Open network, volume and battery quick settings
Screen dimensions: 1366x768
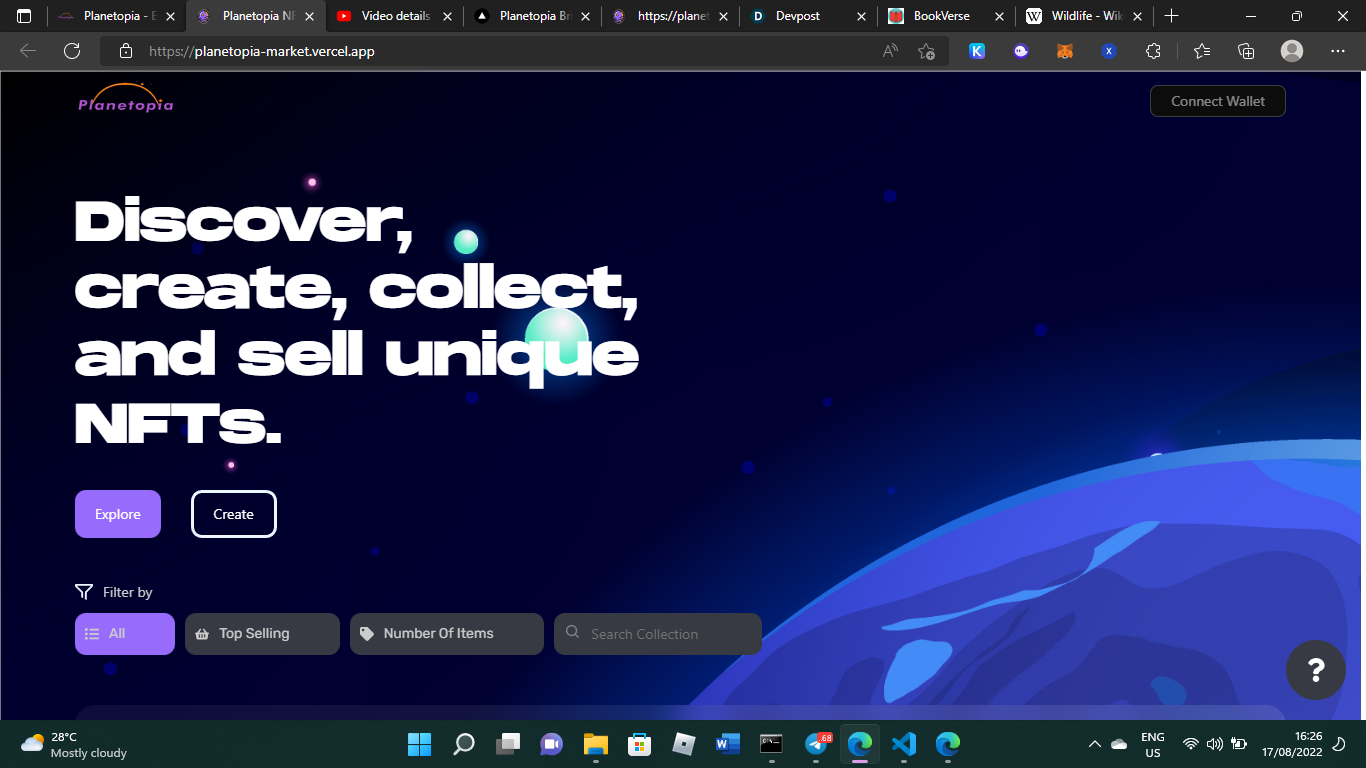point(1215,744)
